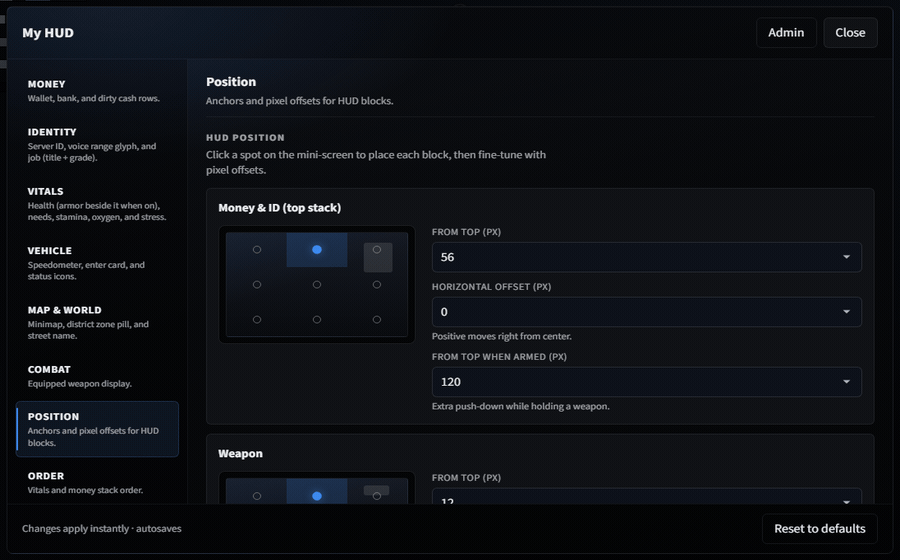
Task: Open the From Top When Armed dropdown arrow
Action: tap(846, 382)
